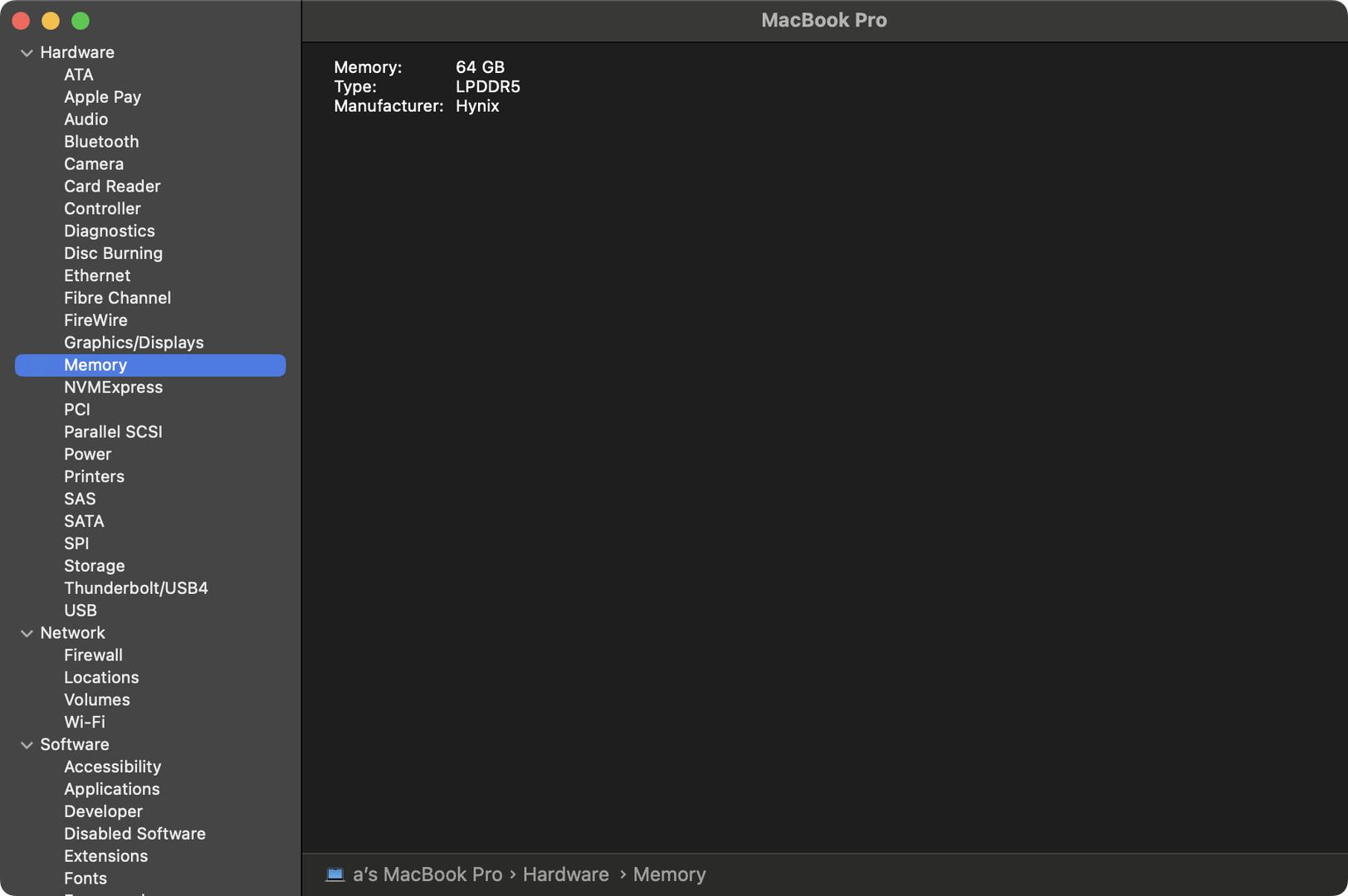
Task: Open Apple Pay hardware info
Action: pyautogui.click(x=103, y=97)
